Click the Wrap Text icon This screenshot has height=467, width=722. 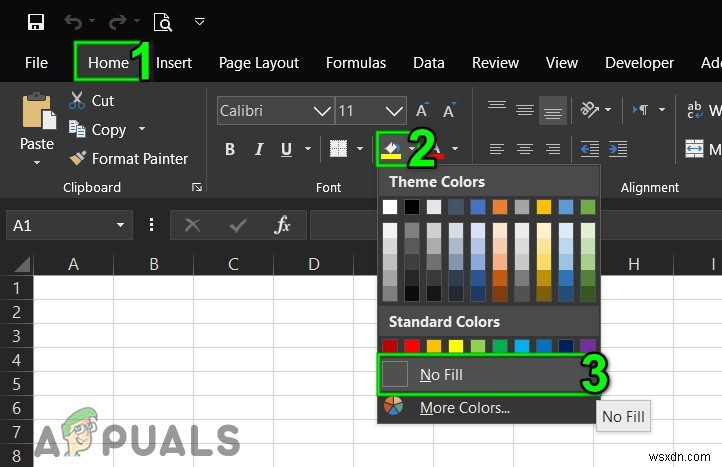pyautogui.click(x=694, y=110)
